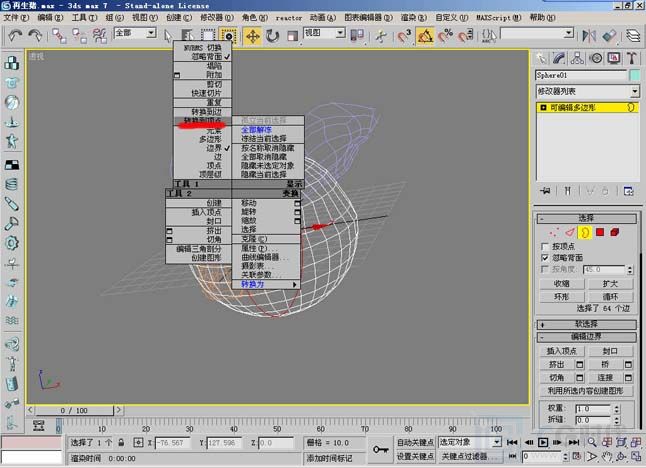The width and height of the screenshot is (646, 468).
Task: Select the Select Object arrow tool
Action: (x=168, y=36)
